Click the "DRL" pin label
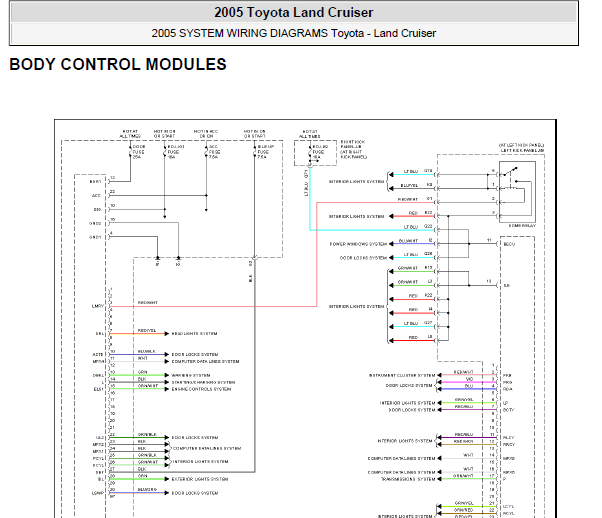Viewport: 602px width, 518px height. pyautogui.click(x=99, y=334)
